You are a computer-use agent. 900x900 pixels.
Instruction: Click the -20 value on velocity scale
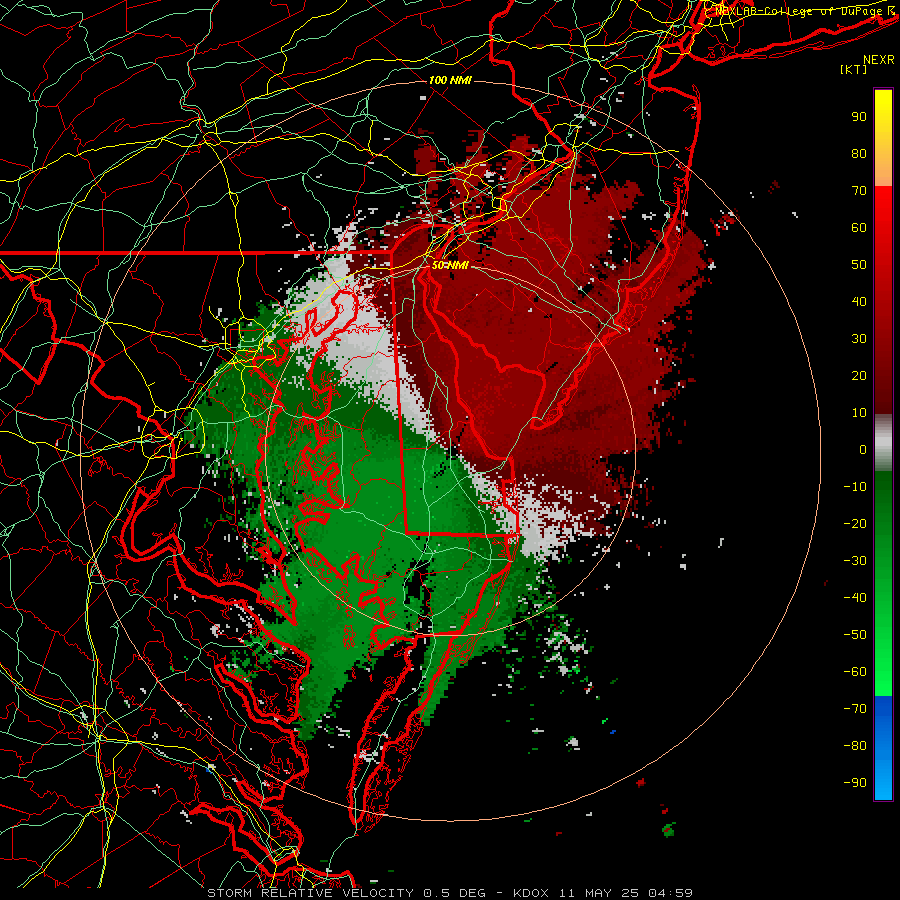point(855,523)
